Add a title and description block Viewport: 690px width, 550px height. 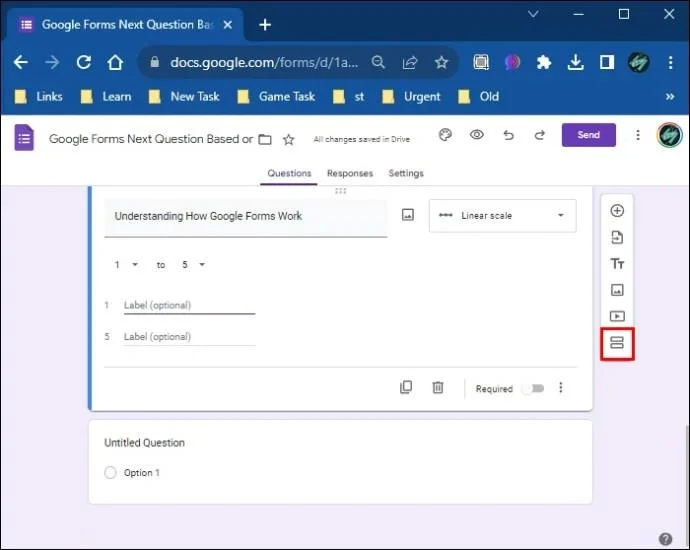617,264
